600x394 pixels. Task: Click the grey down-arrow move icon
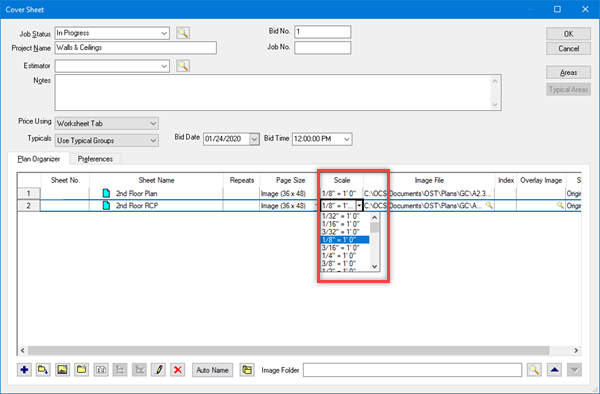(574, 370)
